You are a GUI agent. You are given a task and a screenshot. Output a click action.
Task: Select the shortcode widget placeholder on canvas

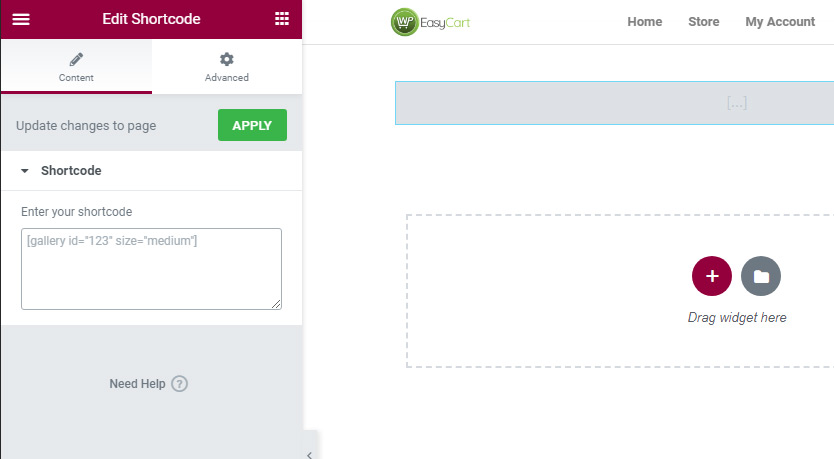[x=614, y=103]
